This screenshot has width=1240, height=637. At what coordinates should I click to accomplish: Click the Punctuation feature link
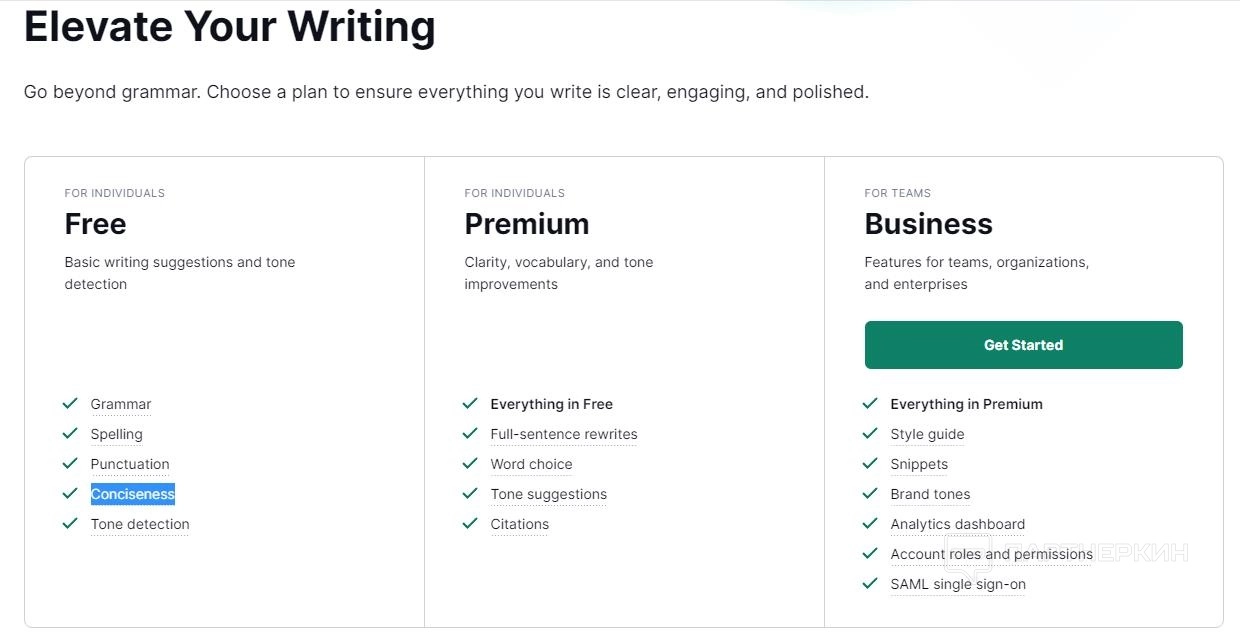click(130, 464)
